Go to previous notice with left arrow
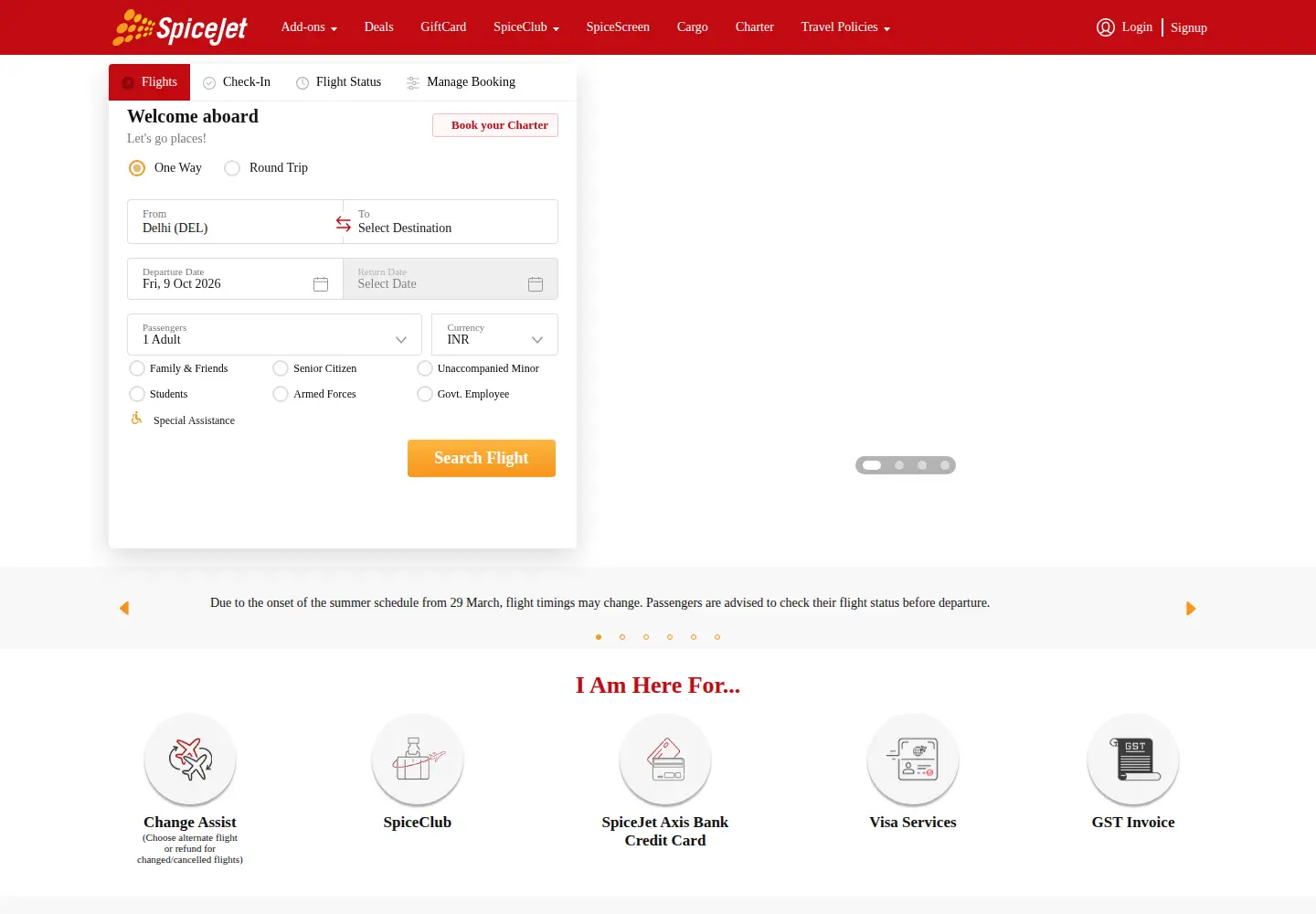Viewport: 1316px width, 914px height. (124, 608)
